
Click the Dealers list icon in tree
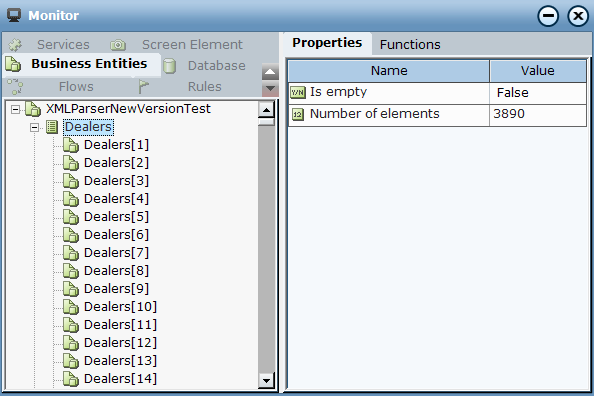[x=52, y=127]
